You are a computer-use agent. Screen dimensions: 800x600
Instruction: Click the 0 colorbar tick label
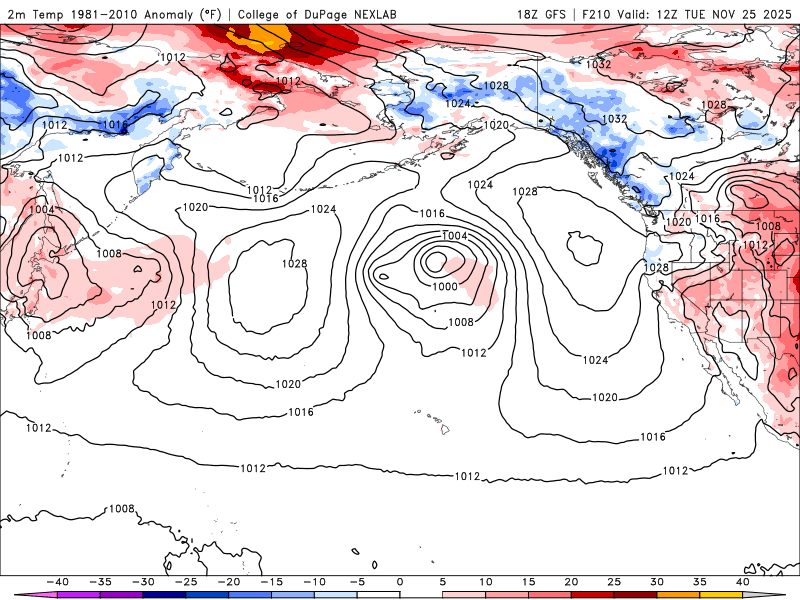tap(400, 582)
